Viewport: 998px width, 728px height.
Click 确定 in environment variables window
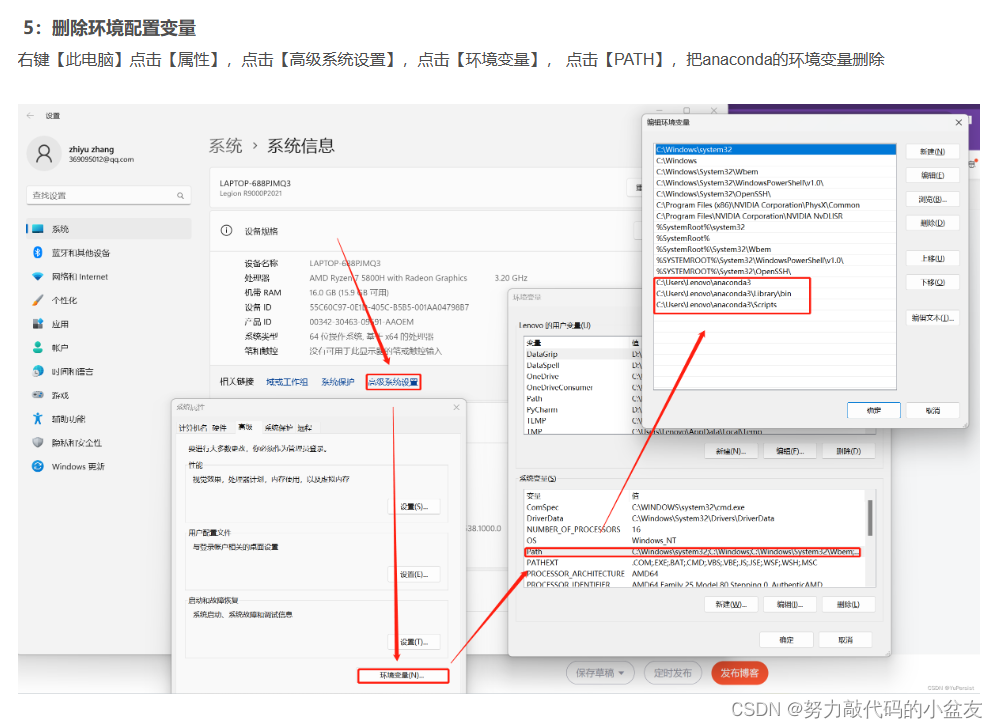point(787,640)
